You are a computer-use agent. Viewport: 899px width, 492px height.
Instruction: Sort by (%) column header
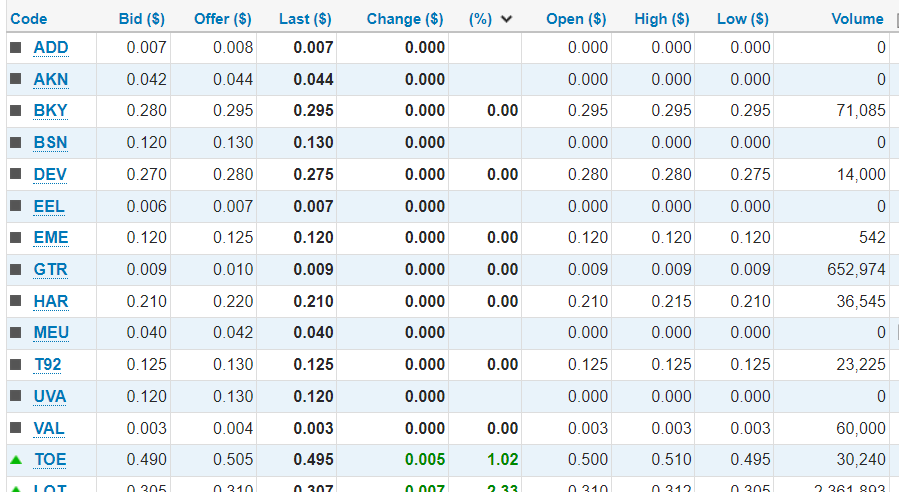(x=480, y=19)
